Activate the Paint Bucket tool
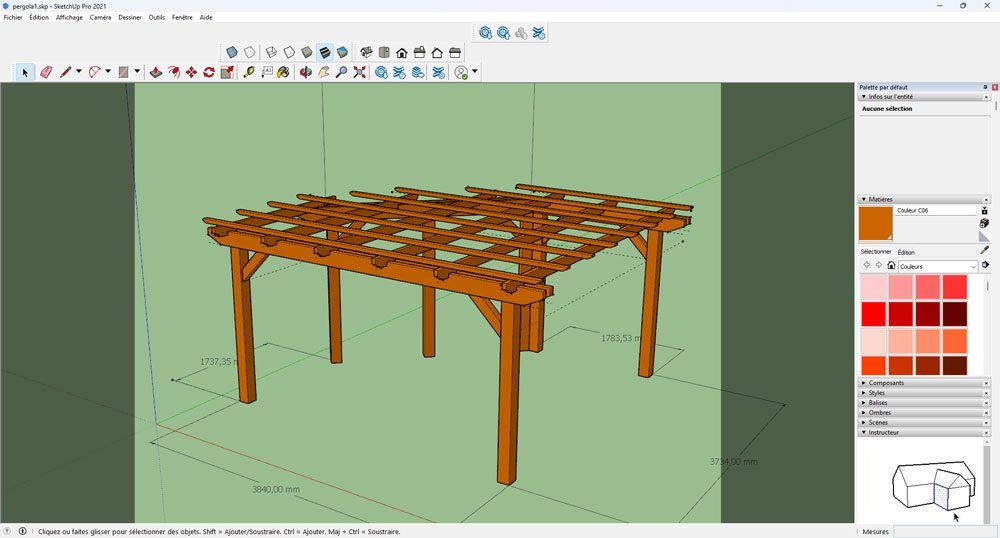This screenshot has width=1000, height=538. coord(284,72)
